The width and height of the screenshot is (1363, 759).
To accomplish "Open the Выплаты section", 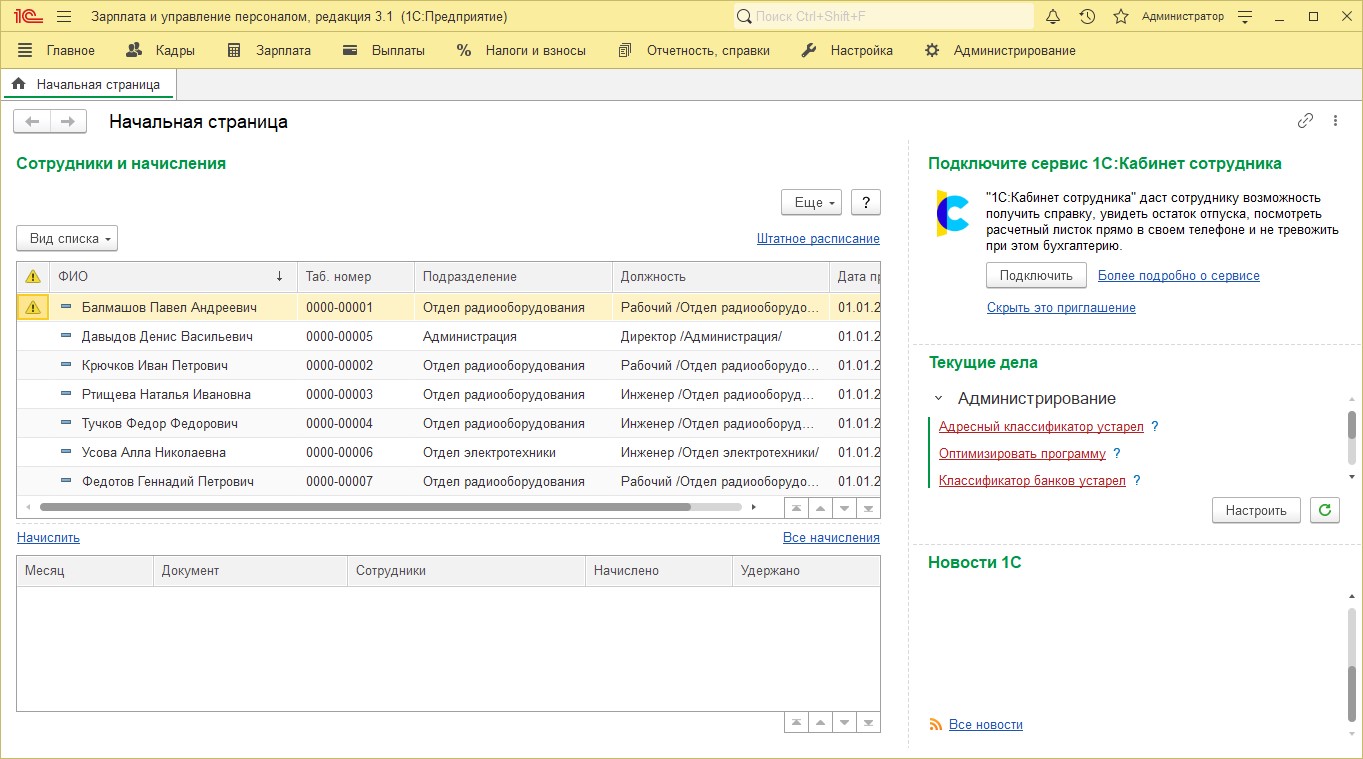I will [383, 50].
